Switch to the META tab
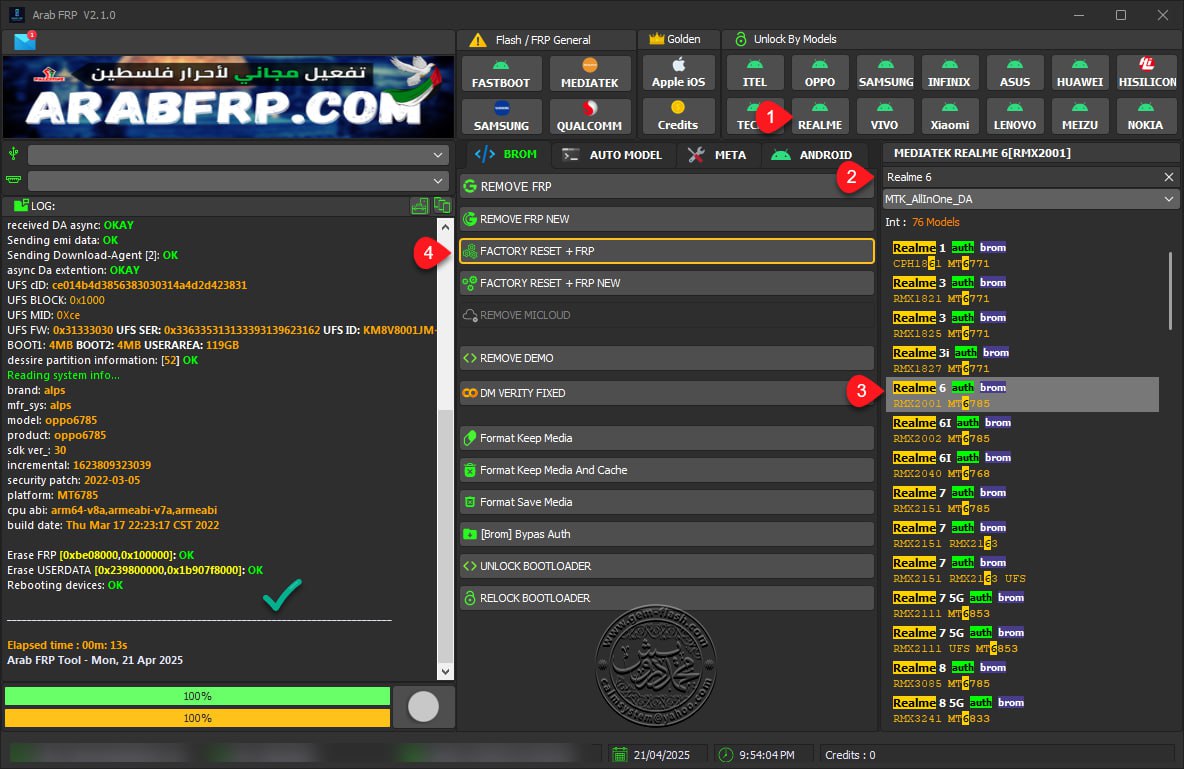The width and height of the screenshot is (1184, 769). point(717,155)
